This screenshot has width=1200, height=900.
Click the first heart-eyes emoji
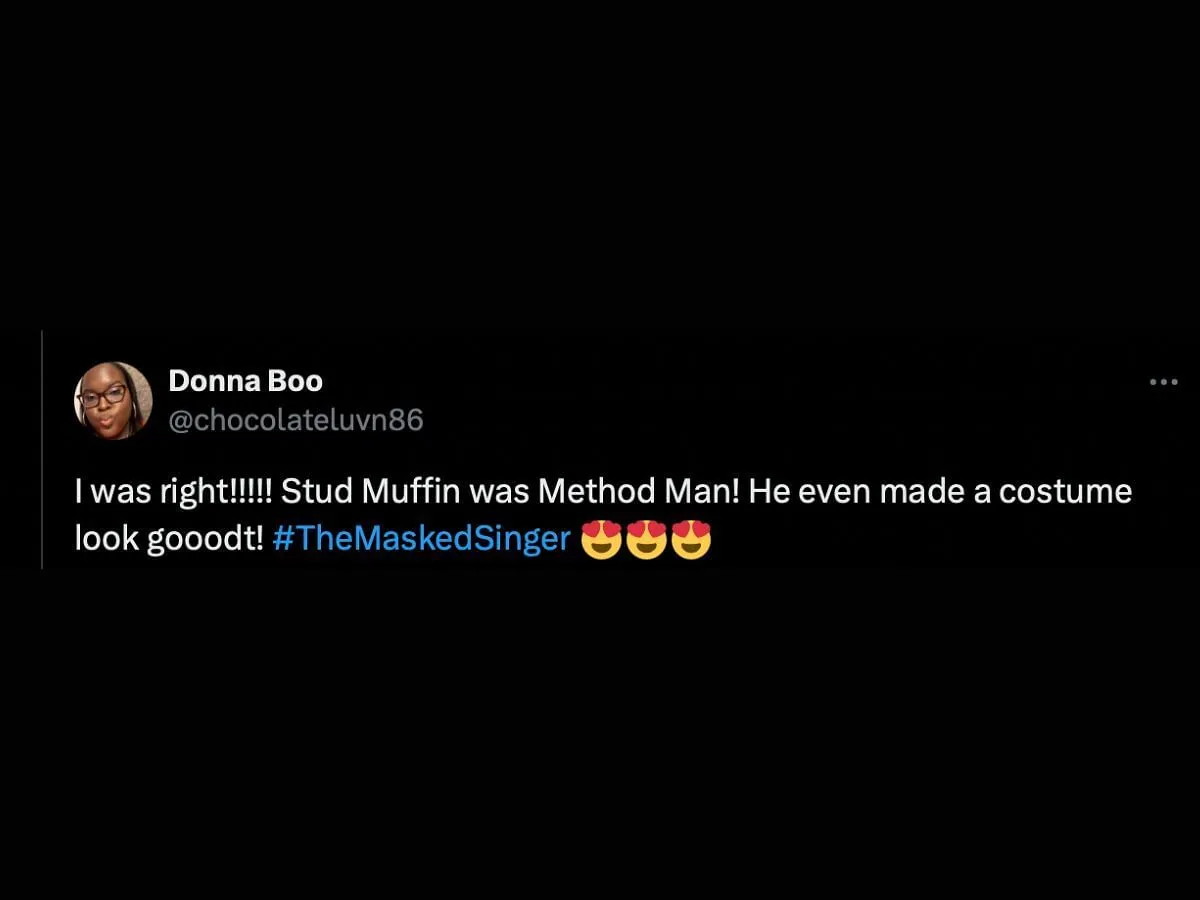click(600, 540)
